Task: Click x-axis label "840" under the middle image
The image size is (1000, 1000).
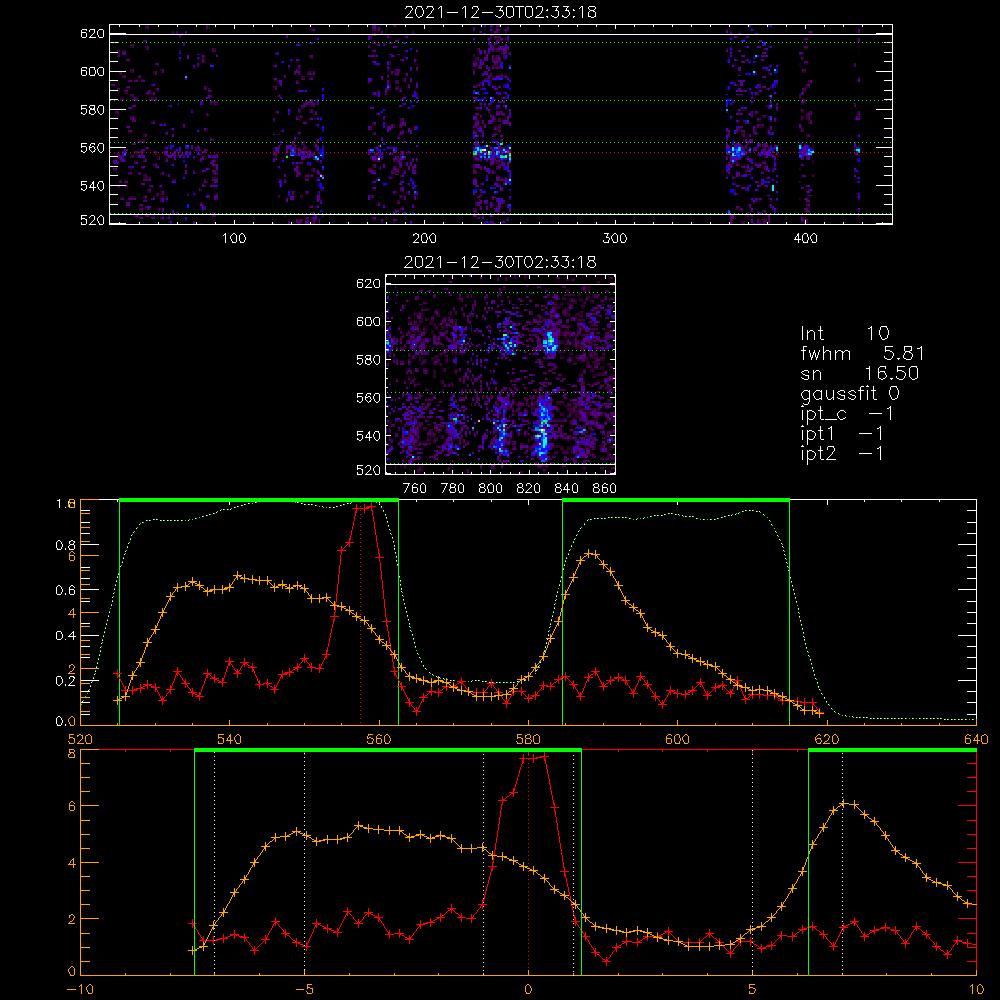Action: point(567,489)
